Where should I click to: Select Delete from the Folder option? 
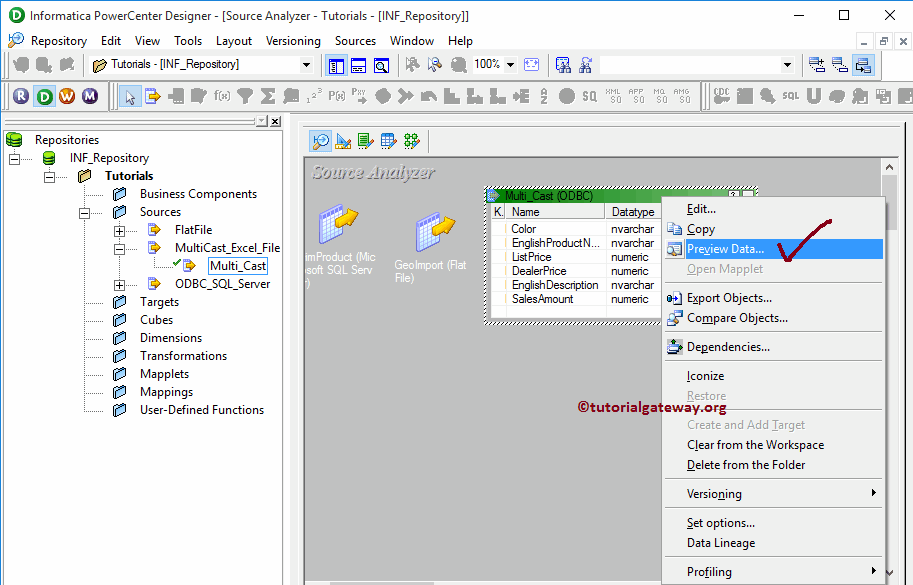point(745,465)
